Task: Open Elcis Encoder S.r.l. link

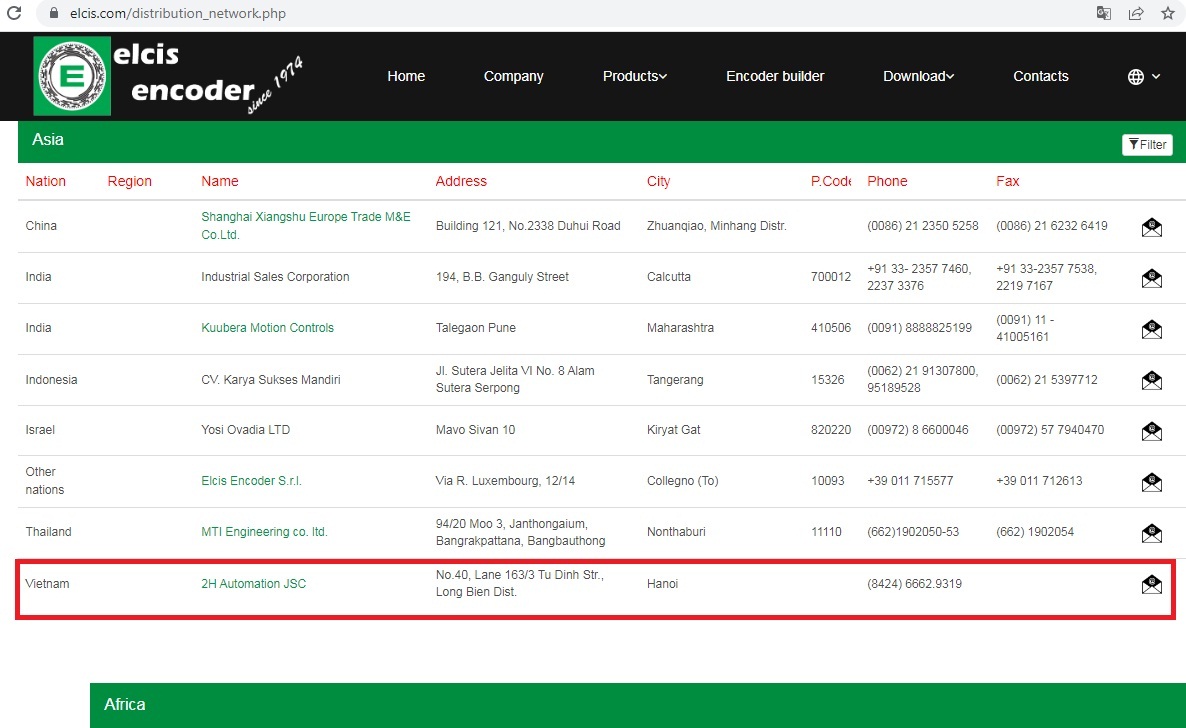Action: [251, 481]
